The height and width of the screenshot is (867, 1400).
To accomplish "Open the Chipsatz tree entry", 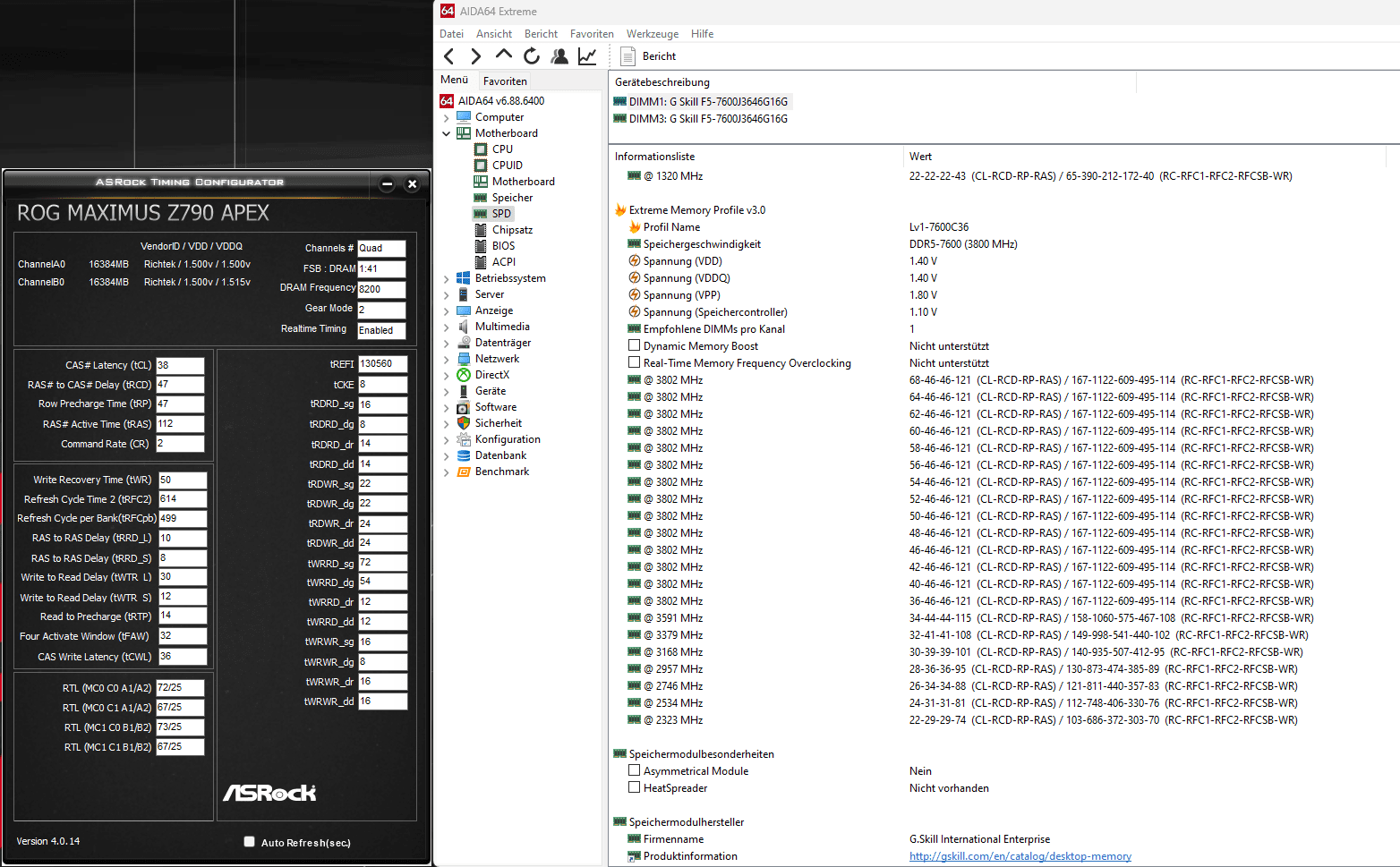I will pyautogui.click(x=512, y=230).
